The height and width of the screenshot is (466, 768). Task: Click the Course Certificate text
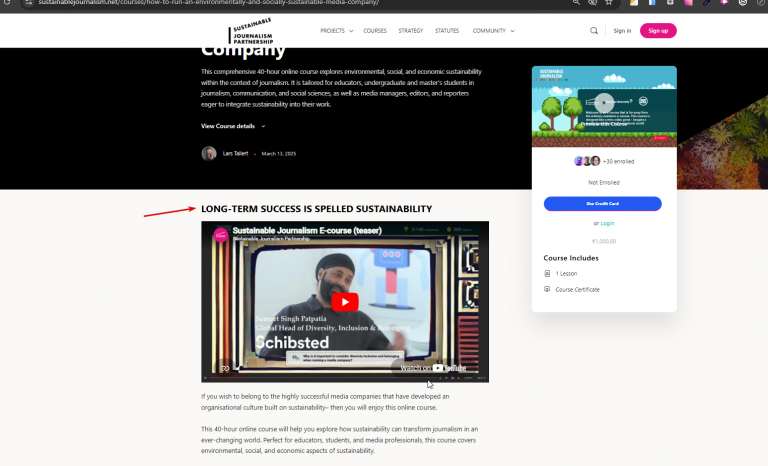(577, 290)
